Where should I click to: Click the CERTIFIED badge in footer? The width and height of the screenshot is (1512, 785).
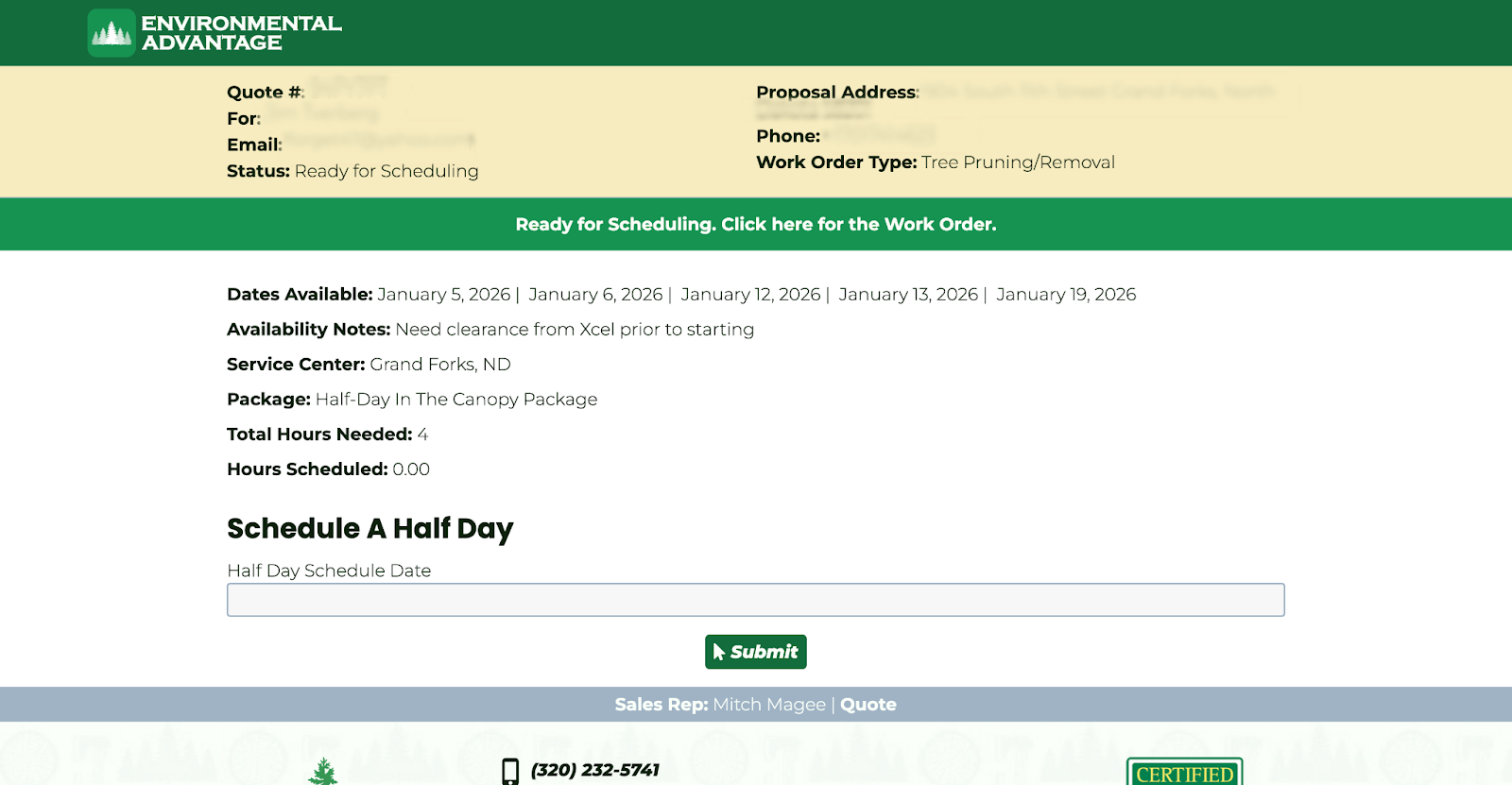[x=1184, y=774]
